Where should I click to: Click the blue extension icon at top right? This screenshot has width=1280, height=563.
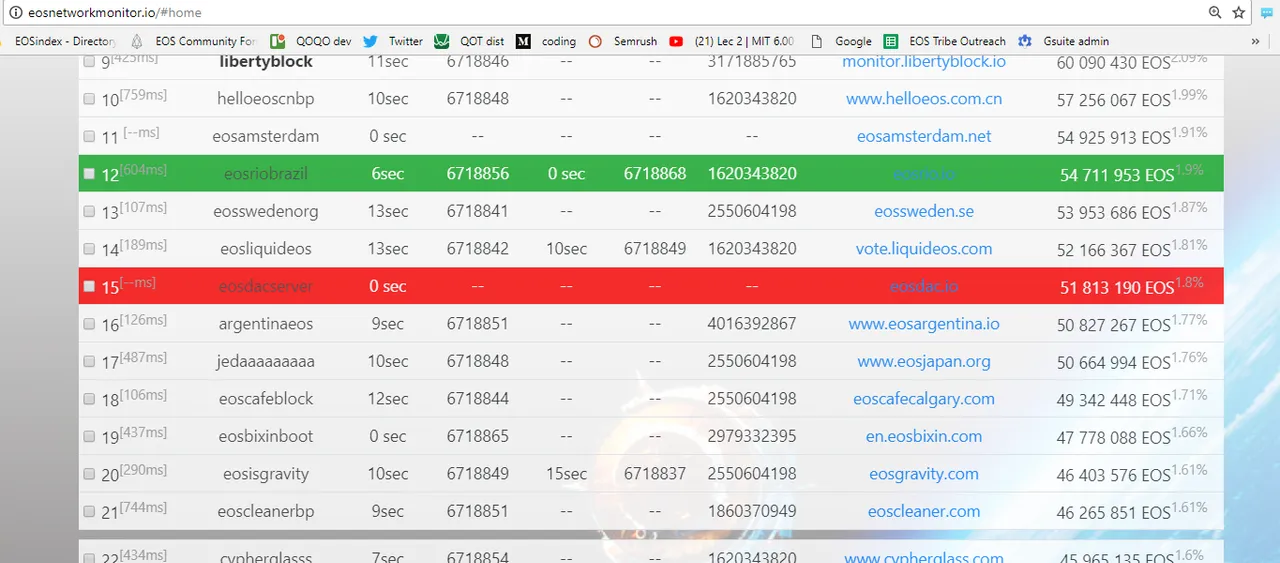point(1267,13)
